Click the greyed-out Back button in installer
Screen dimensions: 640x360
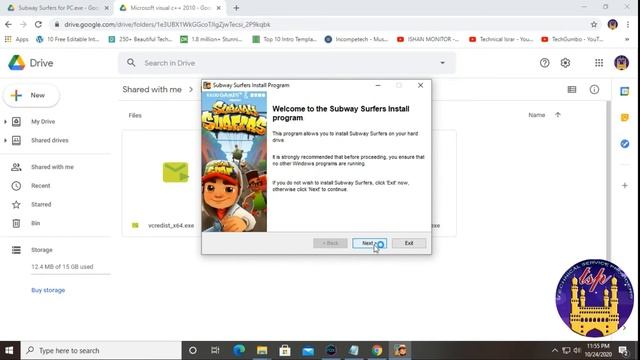point(330,243)
